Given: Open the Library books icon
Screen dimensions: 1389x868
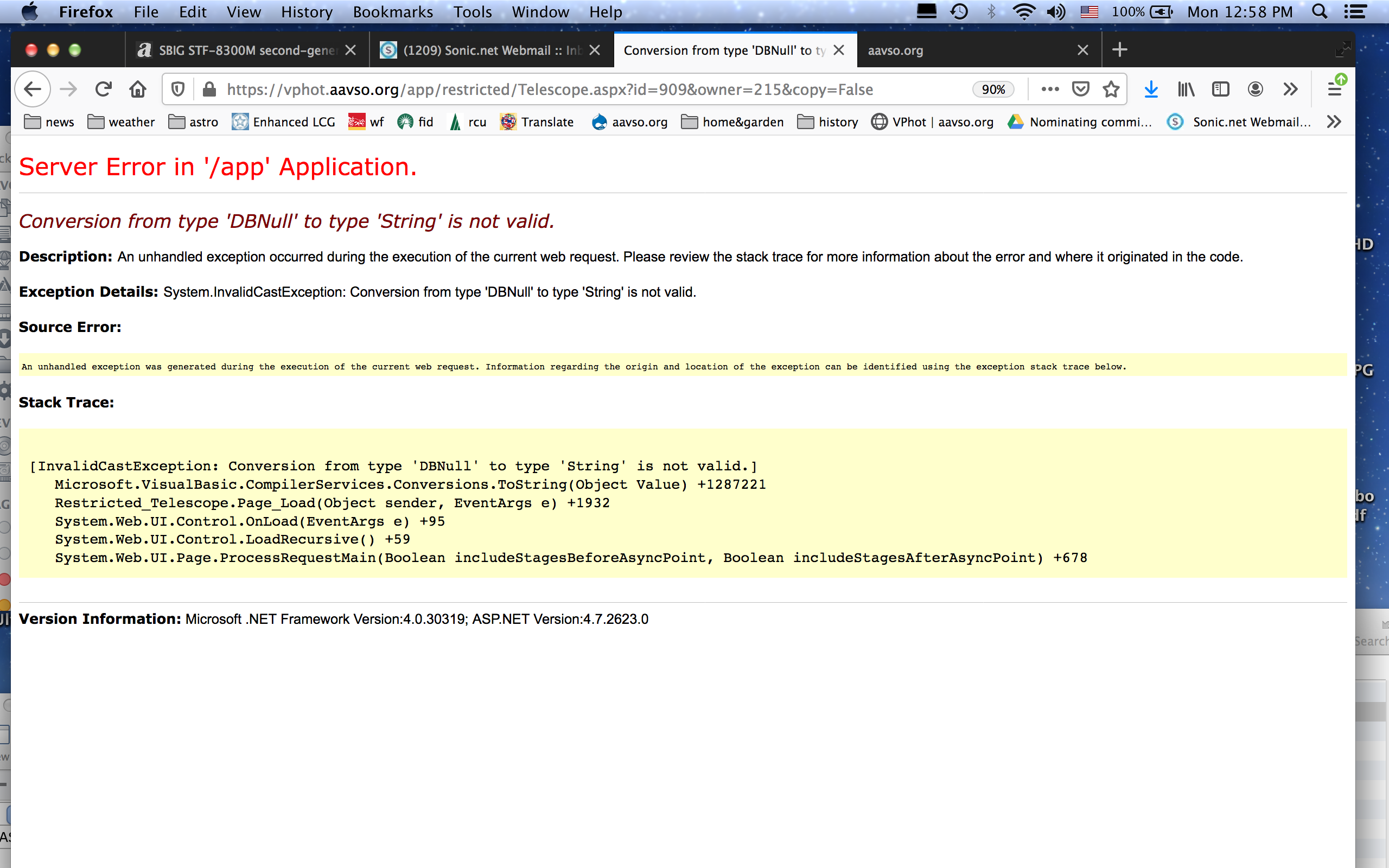Looking at the screenshot, I should (1186, 90).
